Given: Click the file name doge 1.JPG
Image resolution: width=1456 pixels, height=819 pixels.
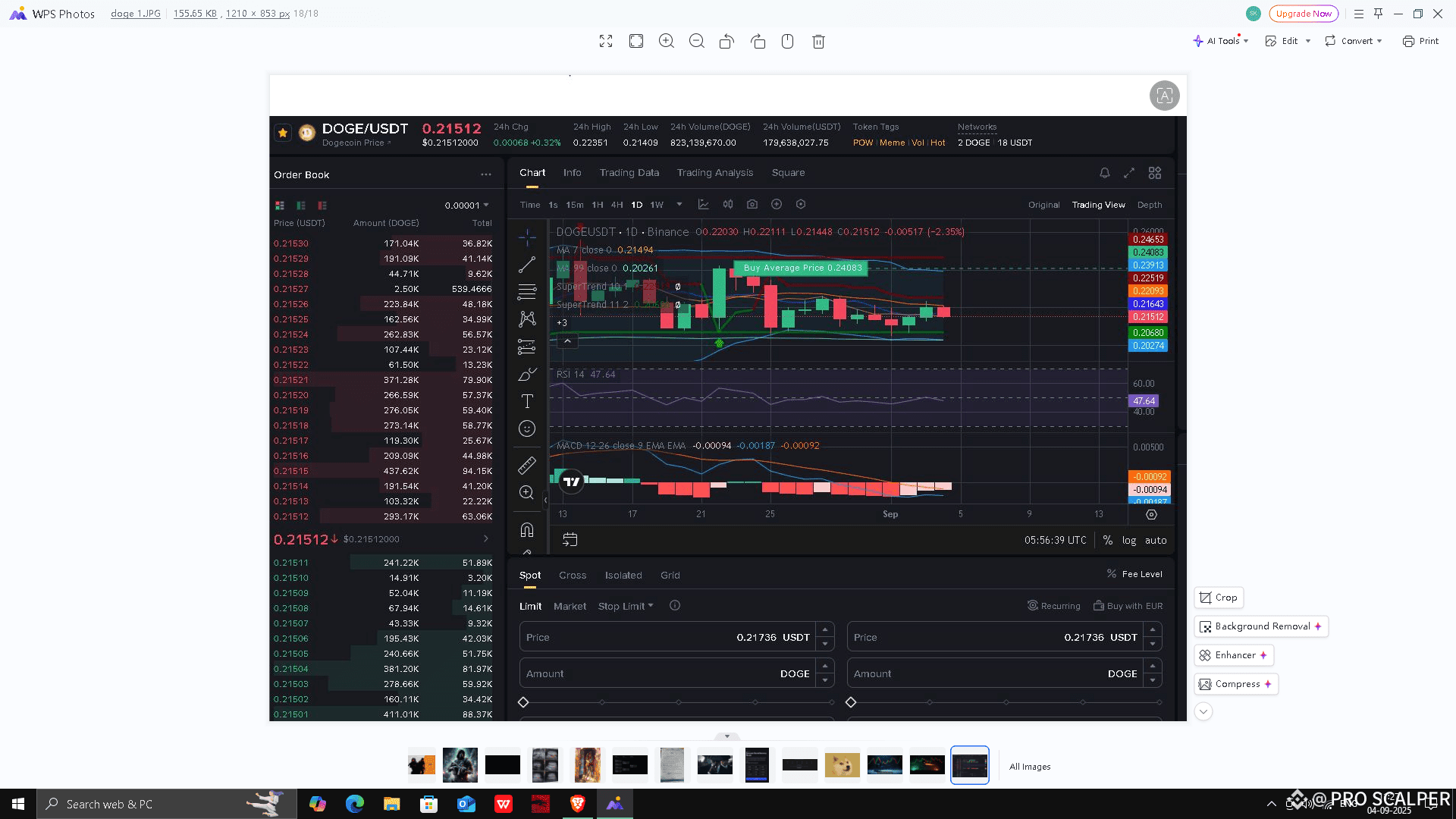Looking at the screenshot, I should click(x=136, y=14).
